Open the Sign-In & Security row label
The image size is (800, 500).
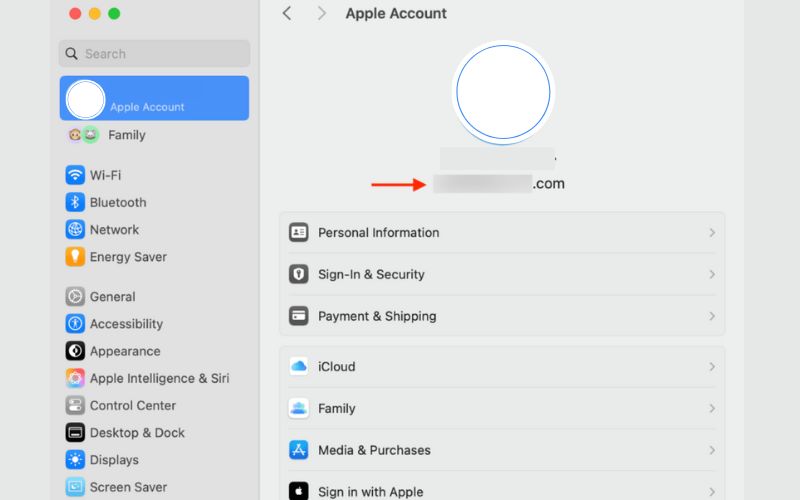[371, 274]
